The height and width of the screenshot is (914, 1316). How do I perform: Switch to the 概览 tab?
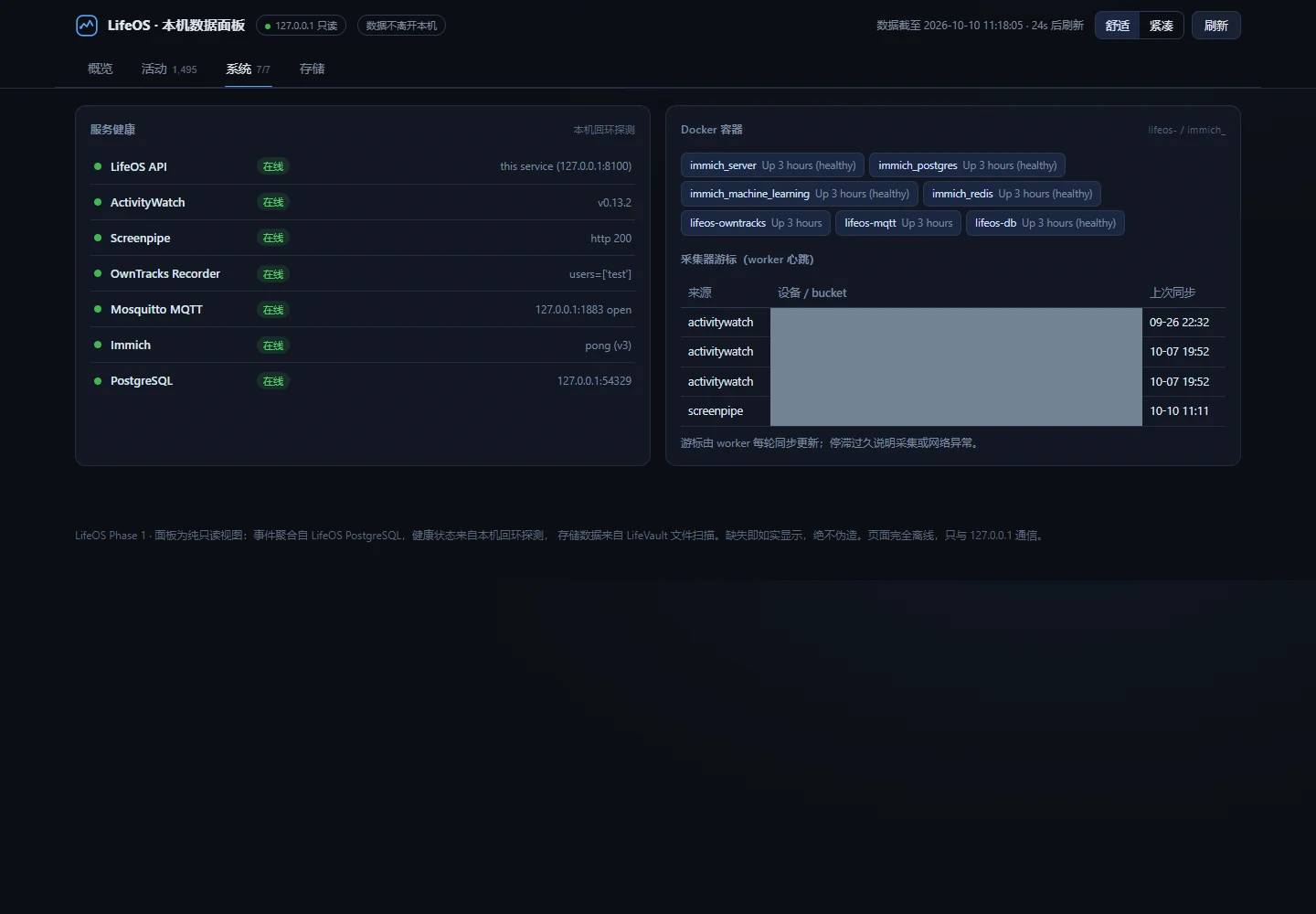(101, 69)
